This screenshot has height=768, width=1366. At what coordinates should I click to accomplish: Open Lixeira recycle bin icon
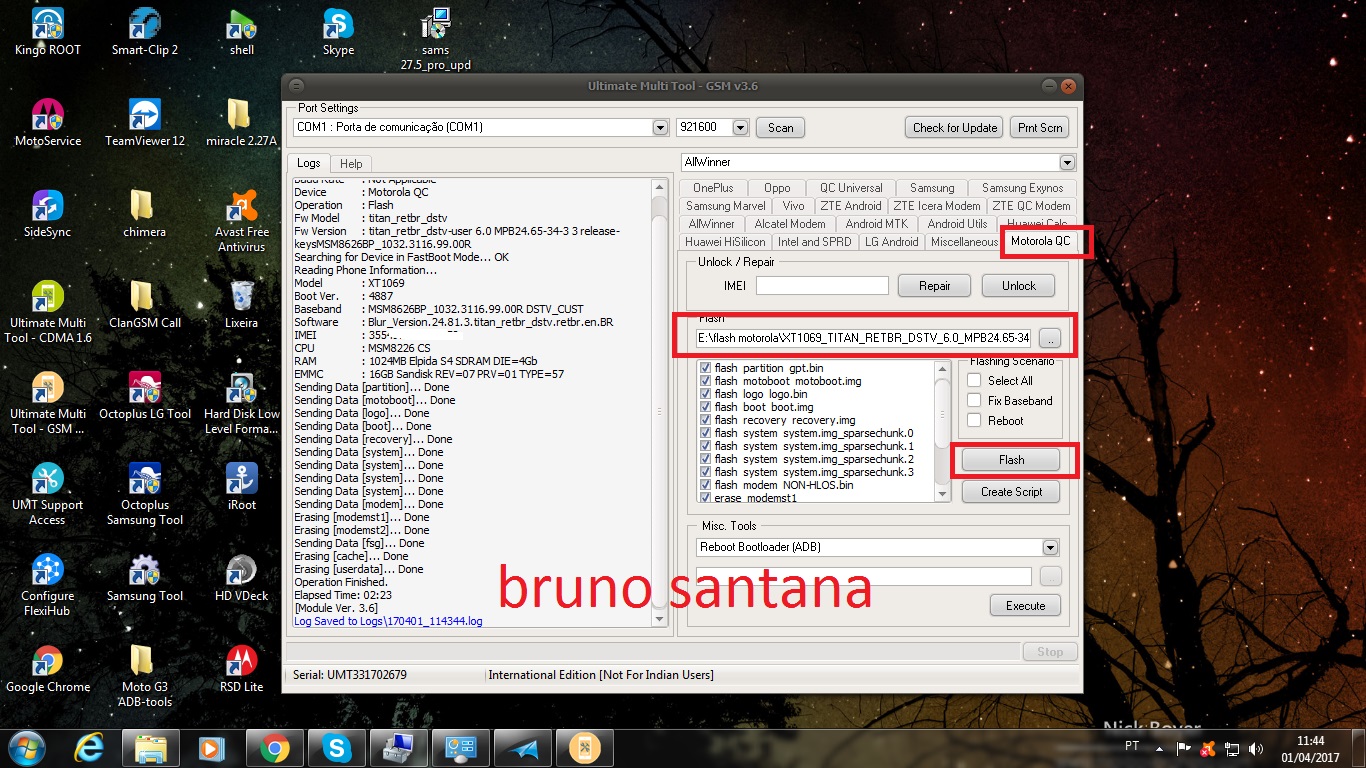[x=241, y=304]
